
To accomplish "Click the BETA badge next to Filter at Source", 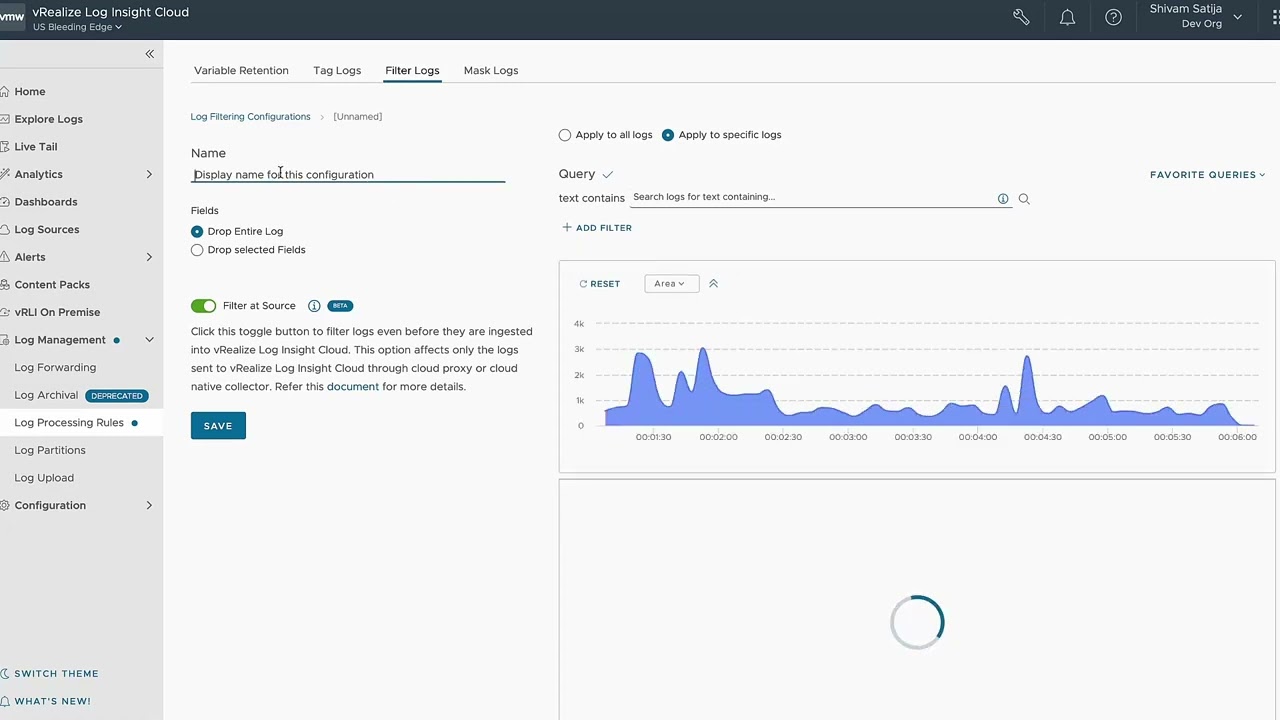I will pos(340,306).
